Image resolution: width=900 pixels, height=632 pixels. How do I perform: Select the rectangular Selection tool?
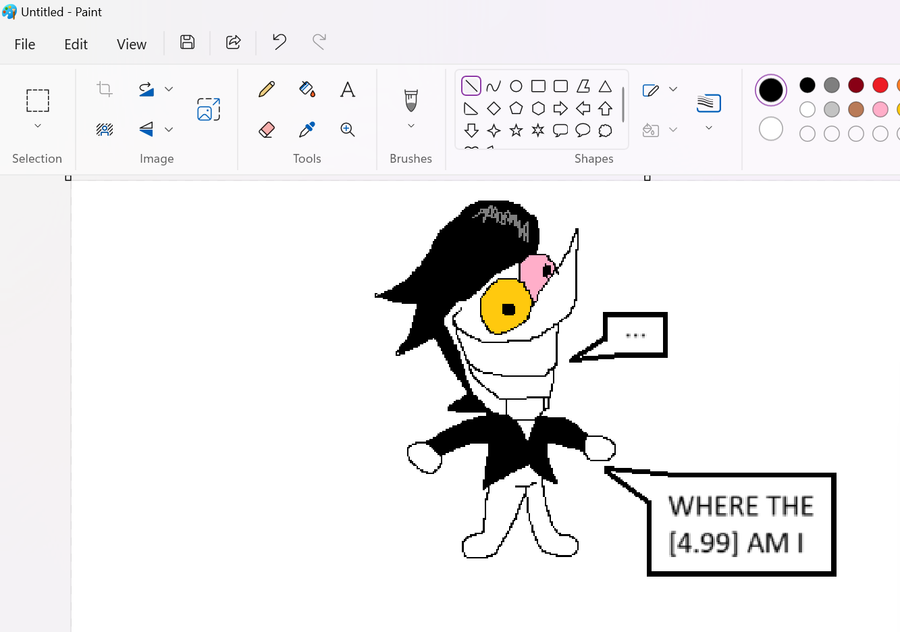tap(37, 100)
